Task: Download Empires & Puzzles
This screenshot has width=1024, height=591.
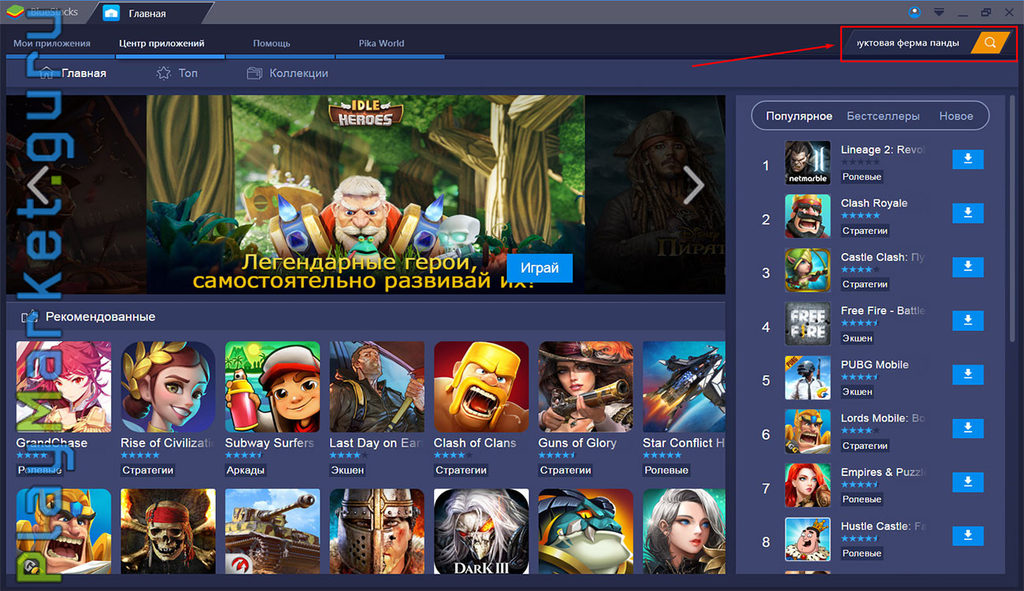Action: pos(968,482)
